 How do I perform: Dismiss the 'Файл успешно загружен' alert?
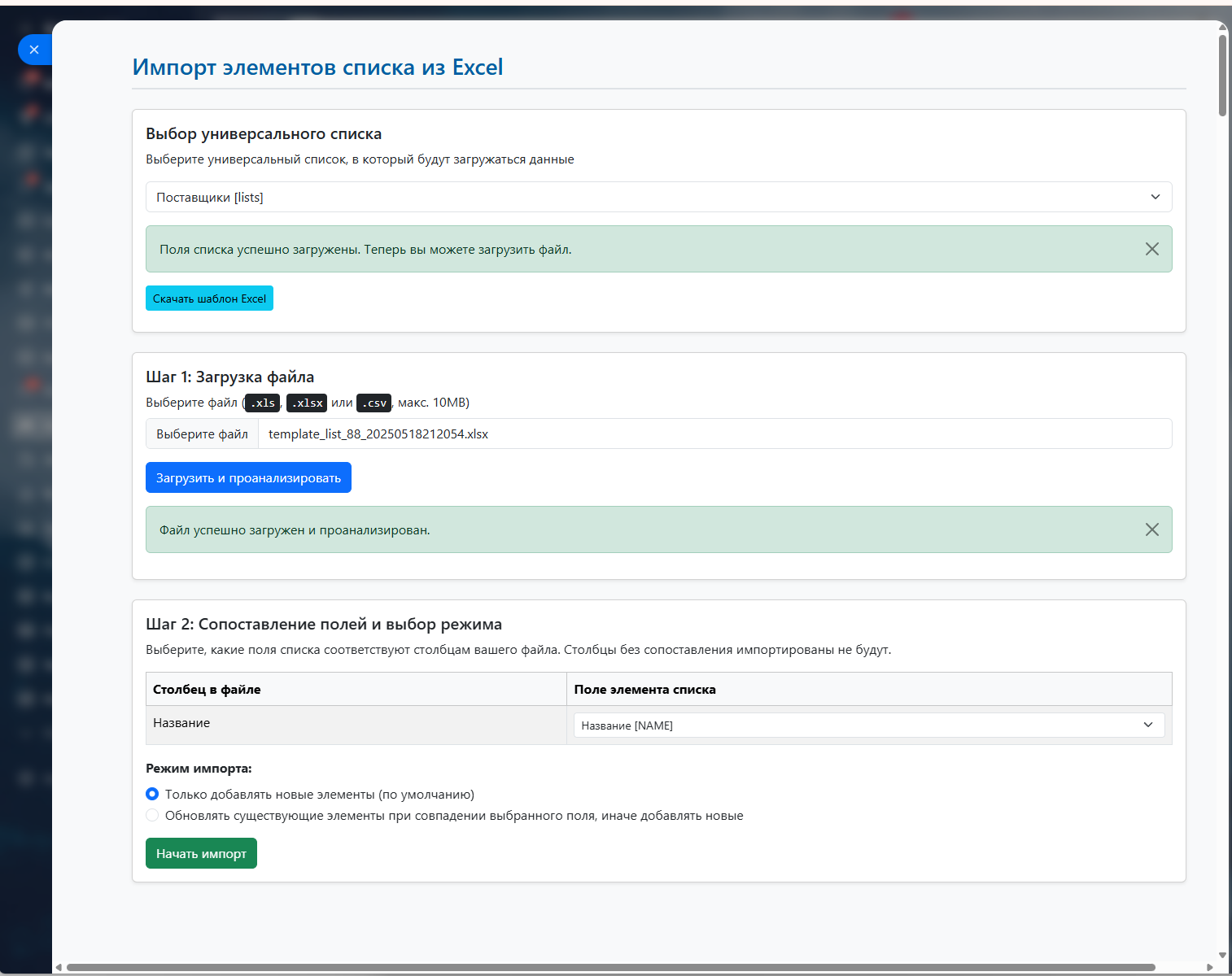(1151, 529)
